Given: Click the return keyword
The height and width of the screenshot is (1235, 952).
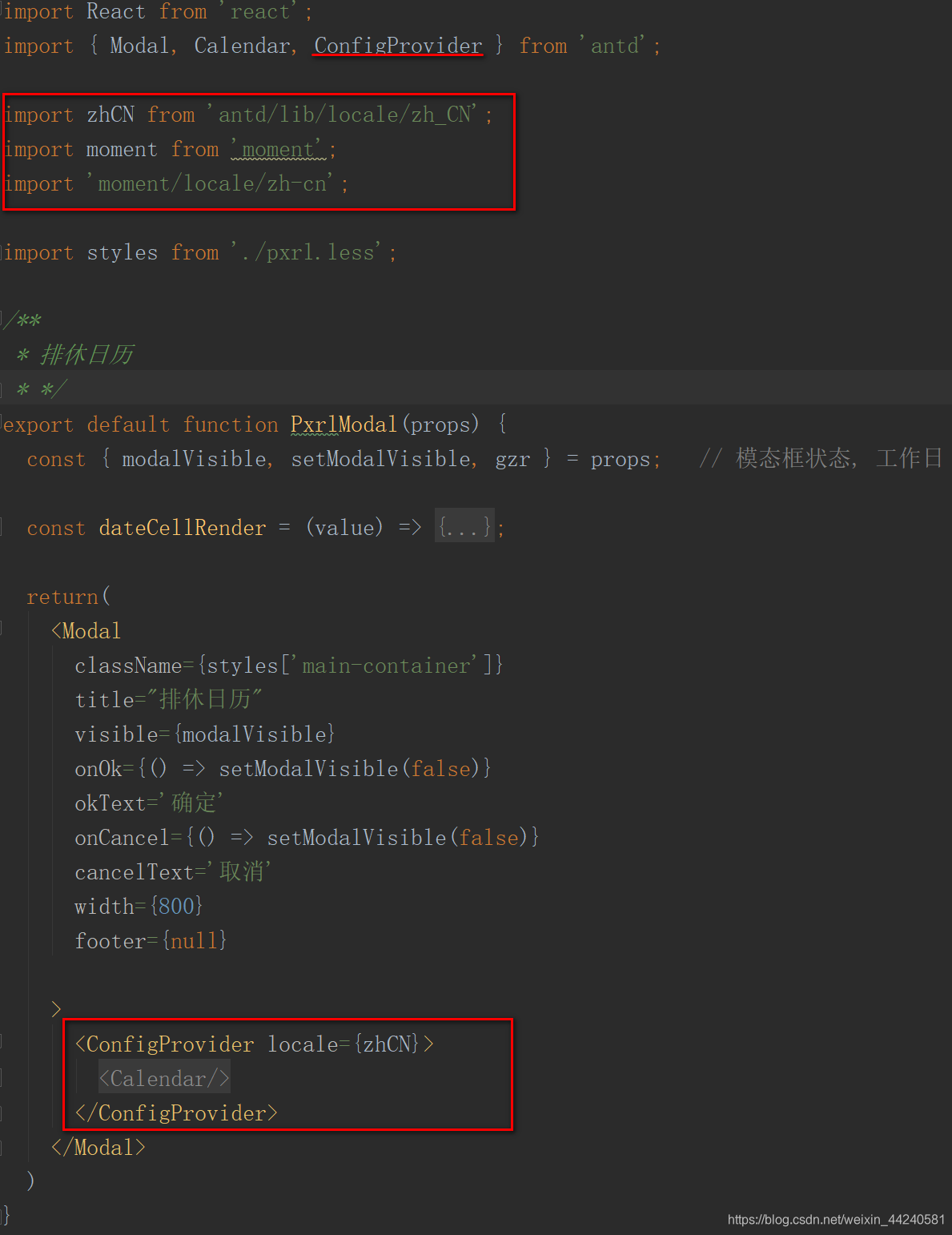Looking at the screenshot, I should pyautogui.click(x=62, y=597).
